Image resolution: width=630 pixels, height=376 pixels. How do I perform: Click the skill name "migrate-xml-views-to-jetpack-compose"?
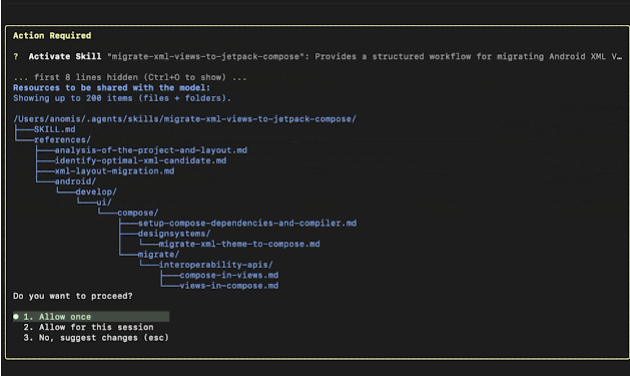pos(206,56)
